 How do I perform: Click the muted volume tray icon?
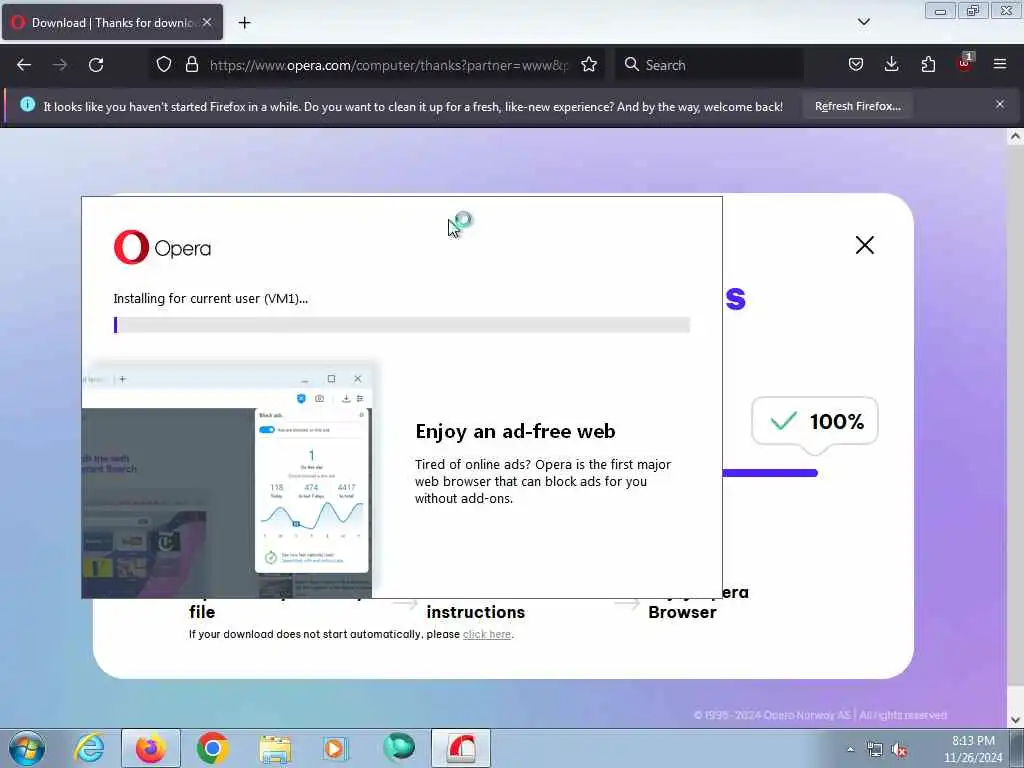click(x=899, y=750)
